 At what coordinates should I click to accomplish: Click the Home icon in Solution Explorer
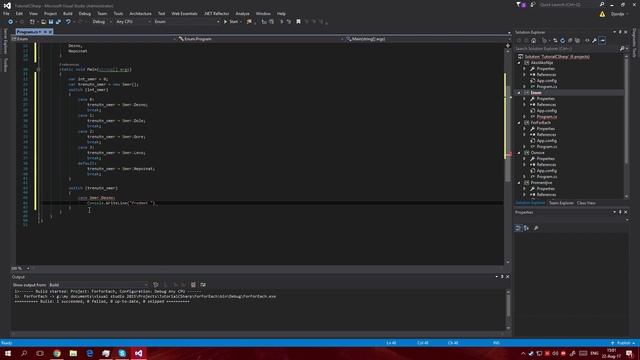point(533,41)
